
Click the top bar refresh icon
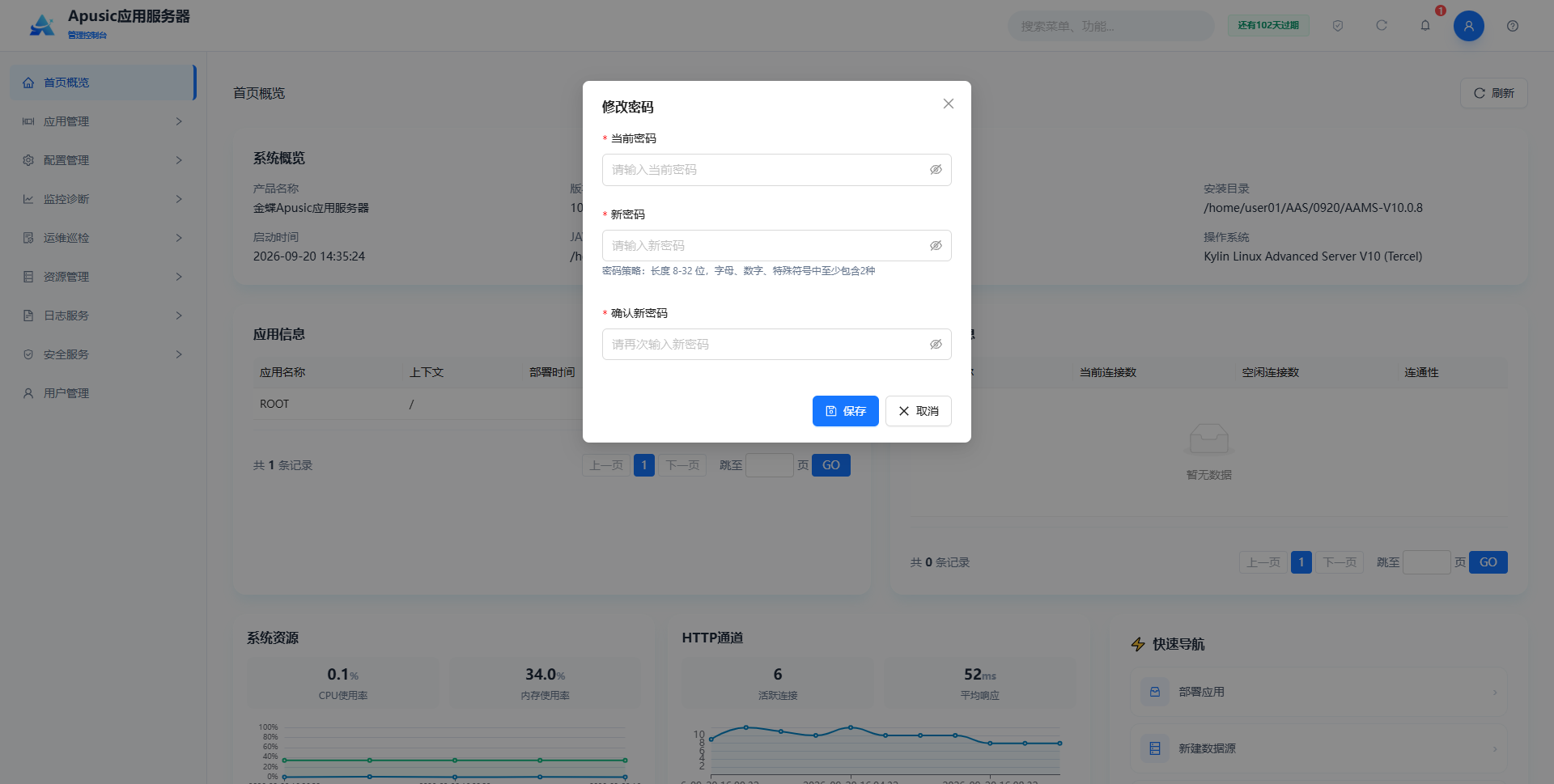[x=1382, y=26]
